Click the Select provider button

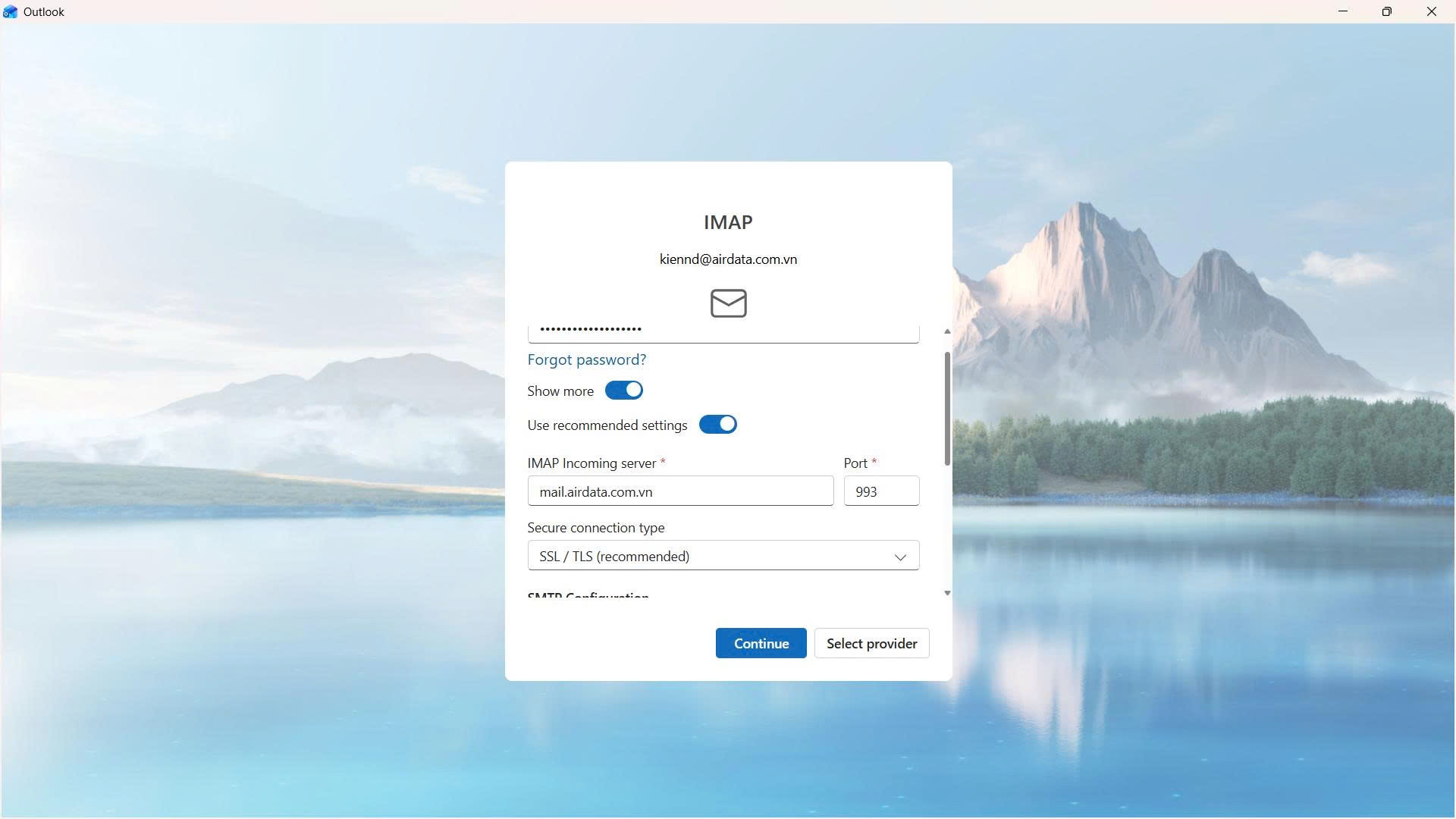(x=871, y=643)
